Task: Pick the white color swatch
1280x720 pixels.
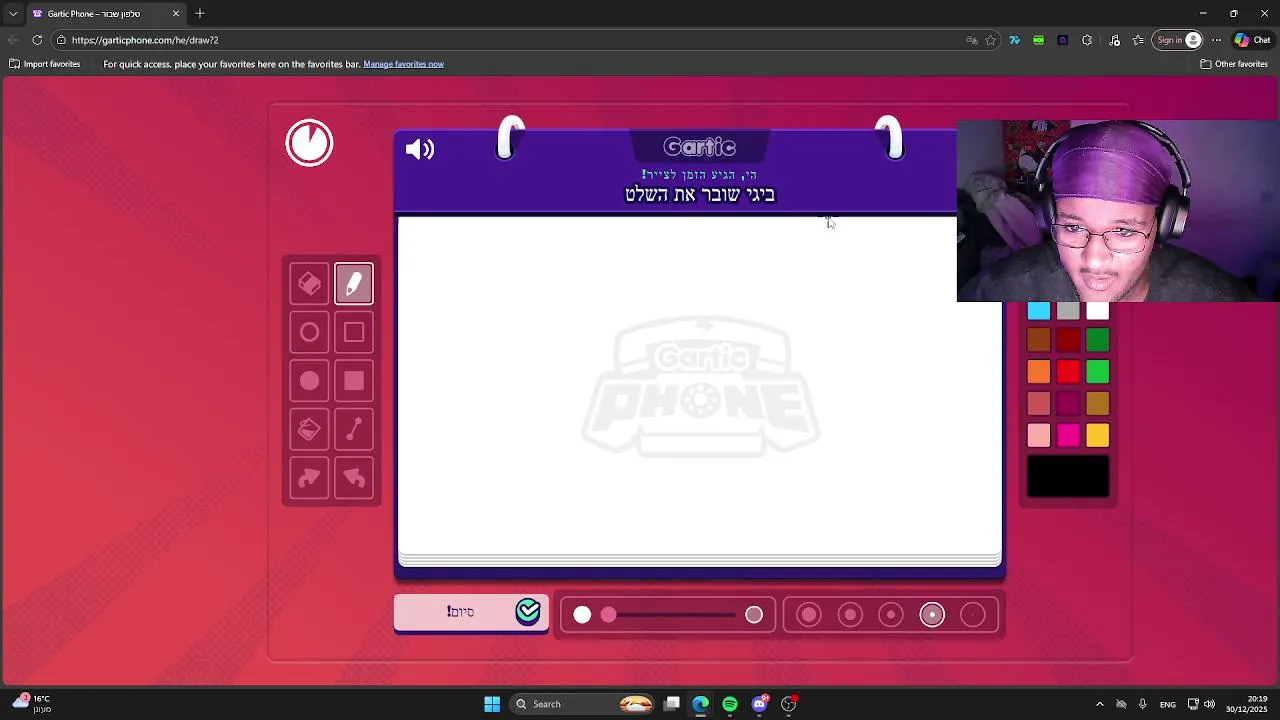Action: 1098,311
